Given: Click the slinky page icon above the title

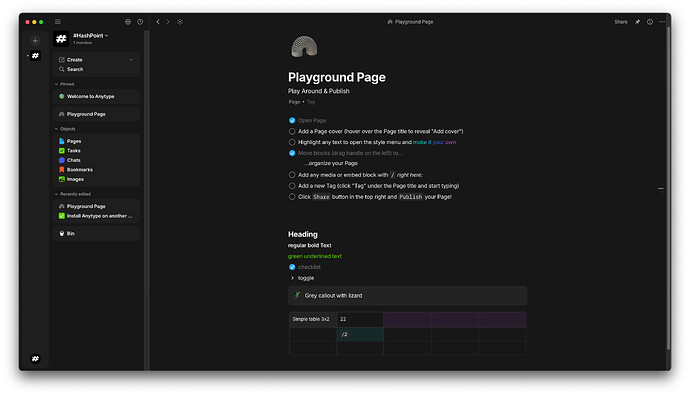Looking at the screenshot, I should (x=304, y=47).
